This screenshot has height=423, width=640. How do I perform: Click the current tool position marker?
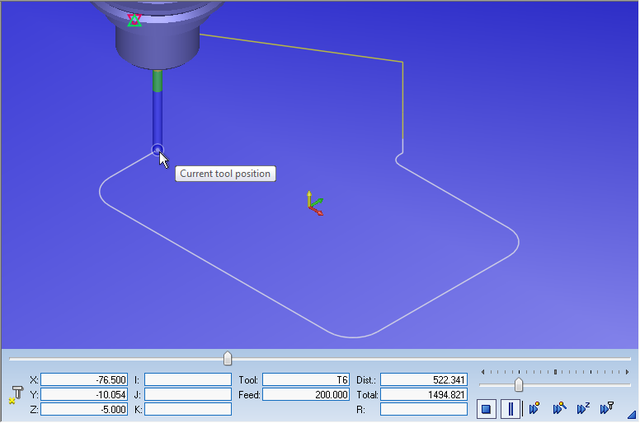[157, 150]
